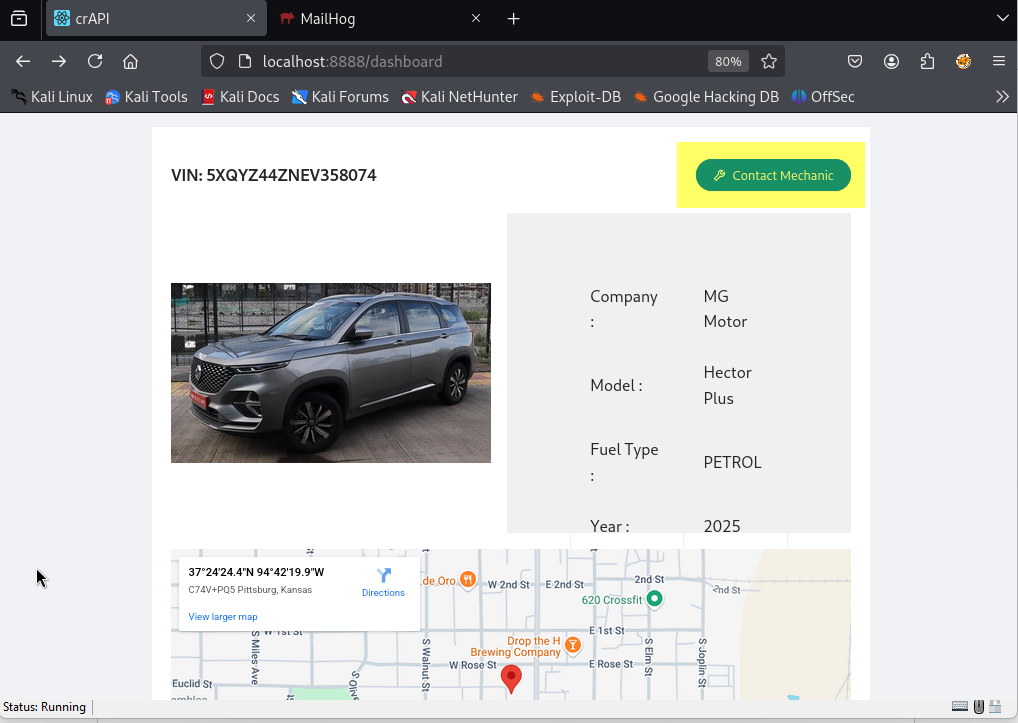Click the Status: Running text
Screen dimensions: 1018x723
[x=44, y=707]
